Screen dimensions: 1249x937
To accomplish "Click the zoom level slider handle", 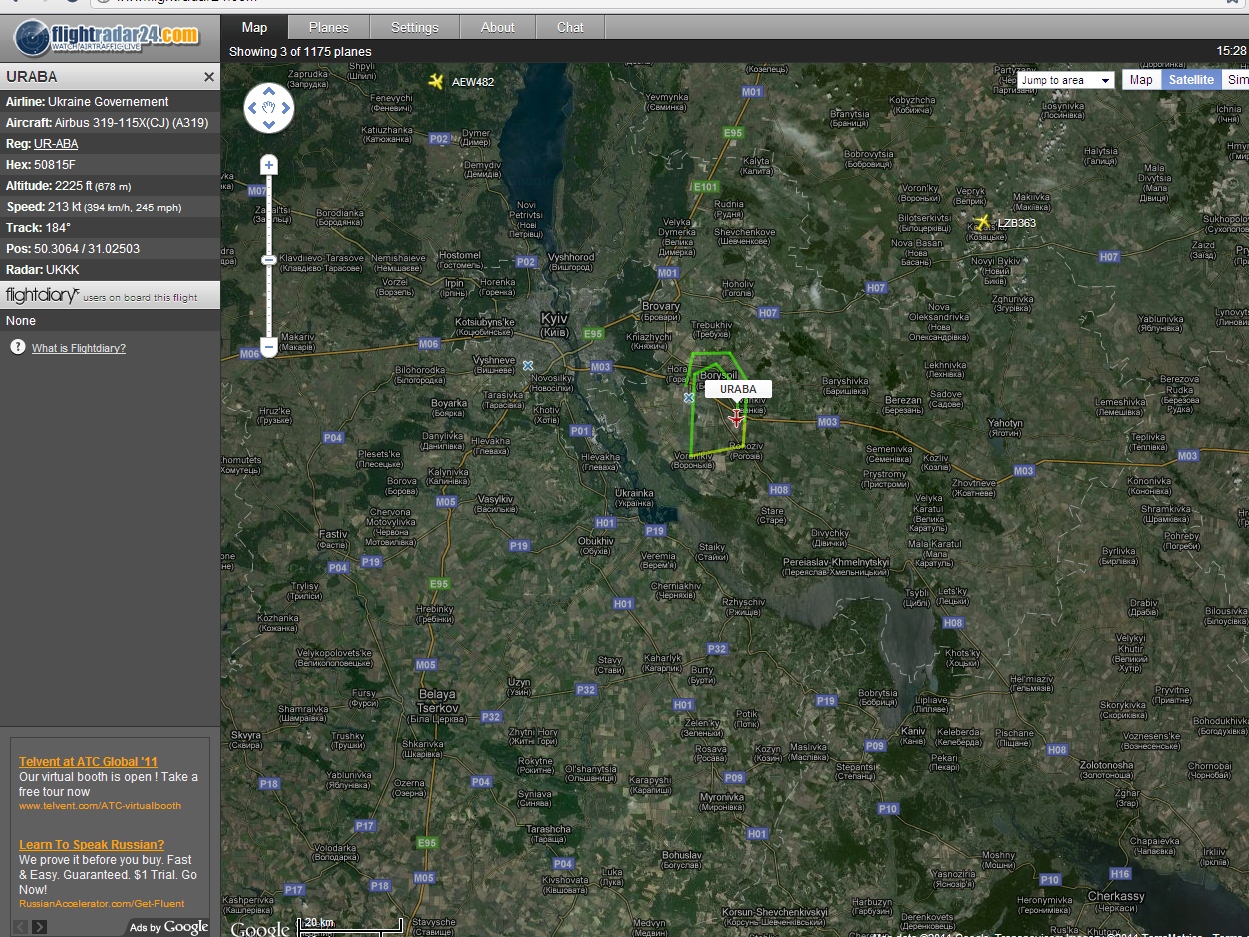I will (x=268, y=260).
